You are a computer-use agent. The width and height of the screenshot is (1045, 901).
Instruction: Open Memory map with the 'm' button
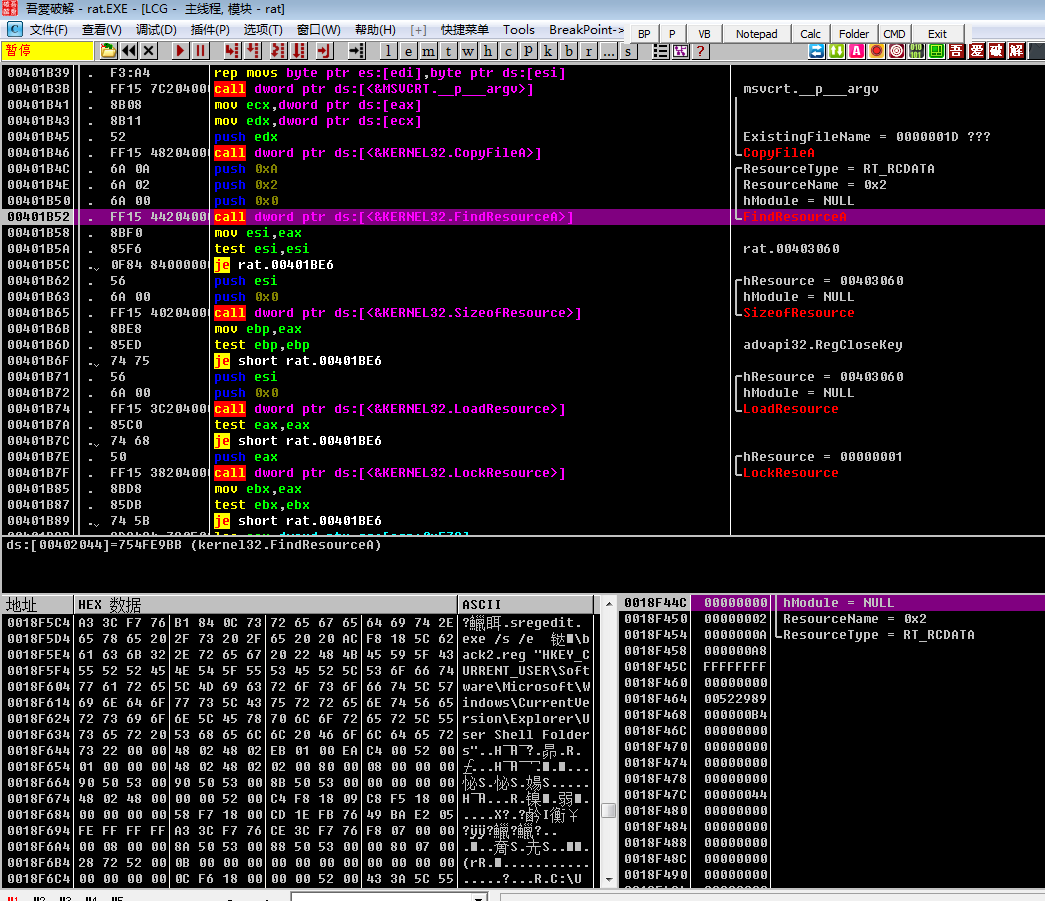[x=428, y=51]
